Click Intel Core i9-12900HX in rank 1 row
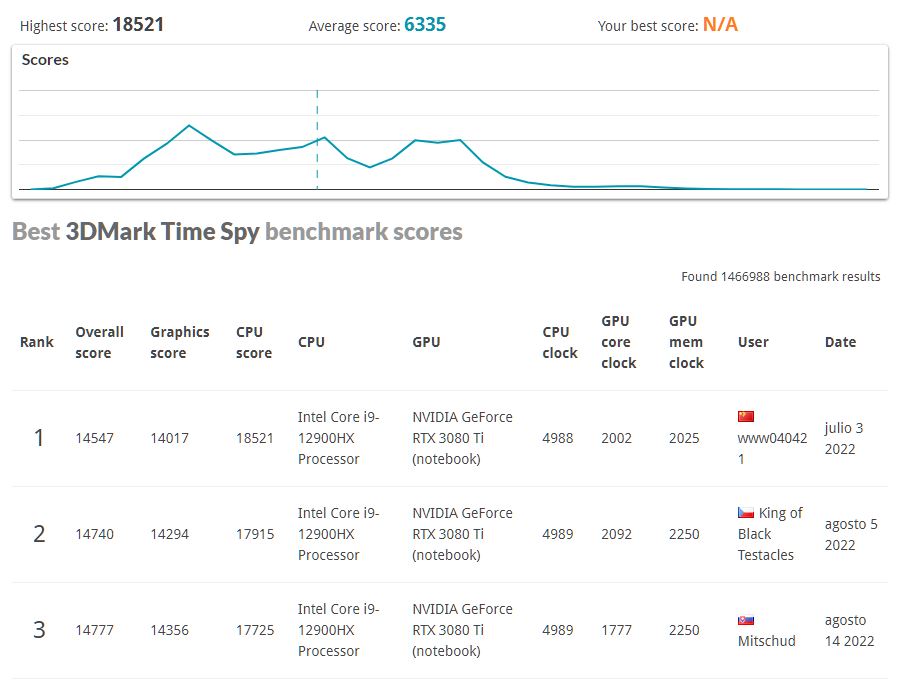The image size is (898, 684). coord(338,438)
